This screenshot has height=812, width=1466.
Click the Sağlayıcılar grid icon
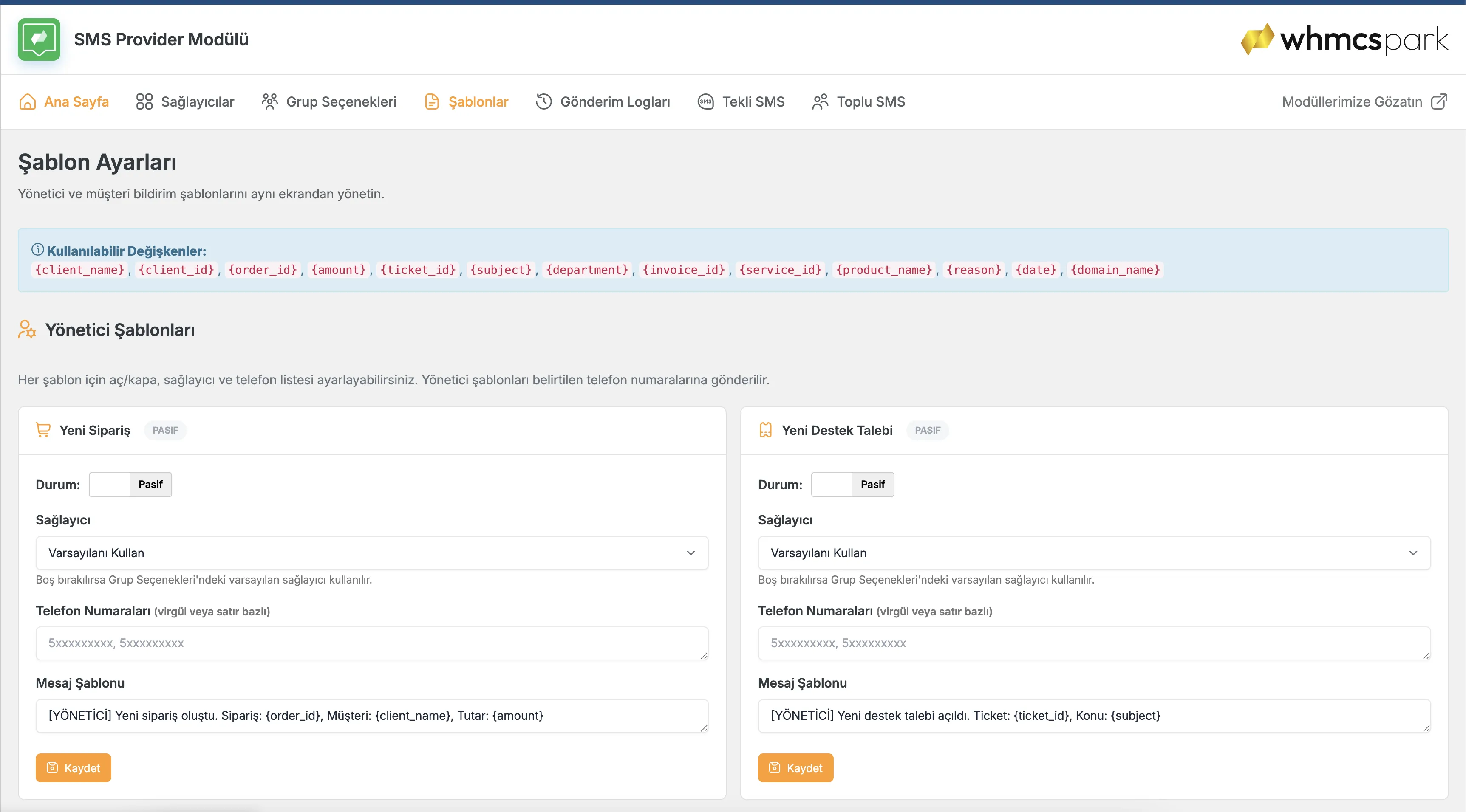pos(144,102)
